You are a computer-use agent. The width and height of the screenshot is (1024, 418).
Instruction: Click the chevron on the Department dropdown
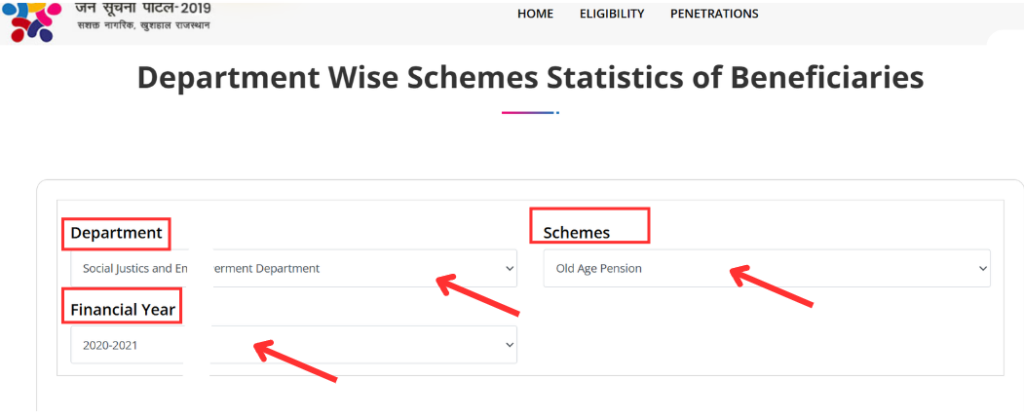tap(509, 268)
